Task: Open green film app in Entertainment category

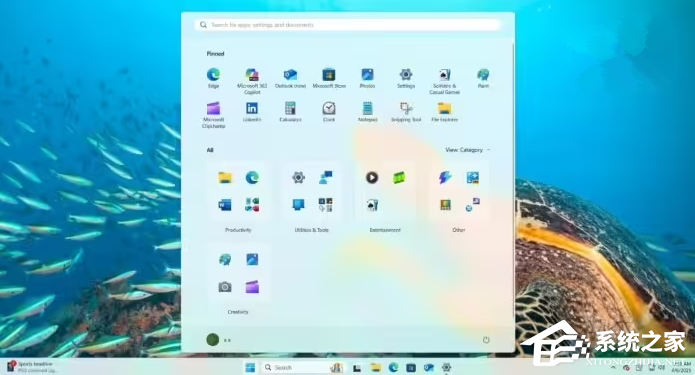Action: pos(399,177)
